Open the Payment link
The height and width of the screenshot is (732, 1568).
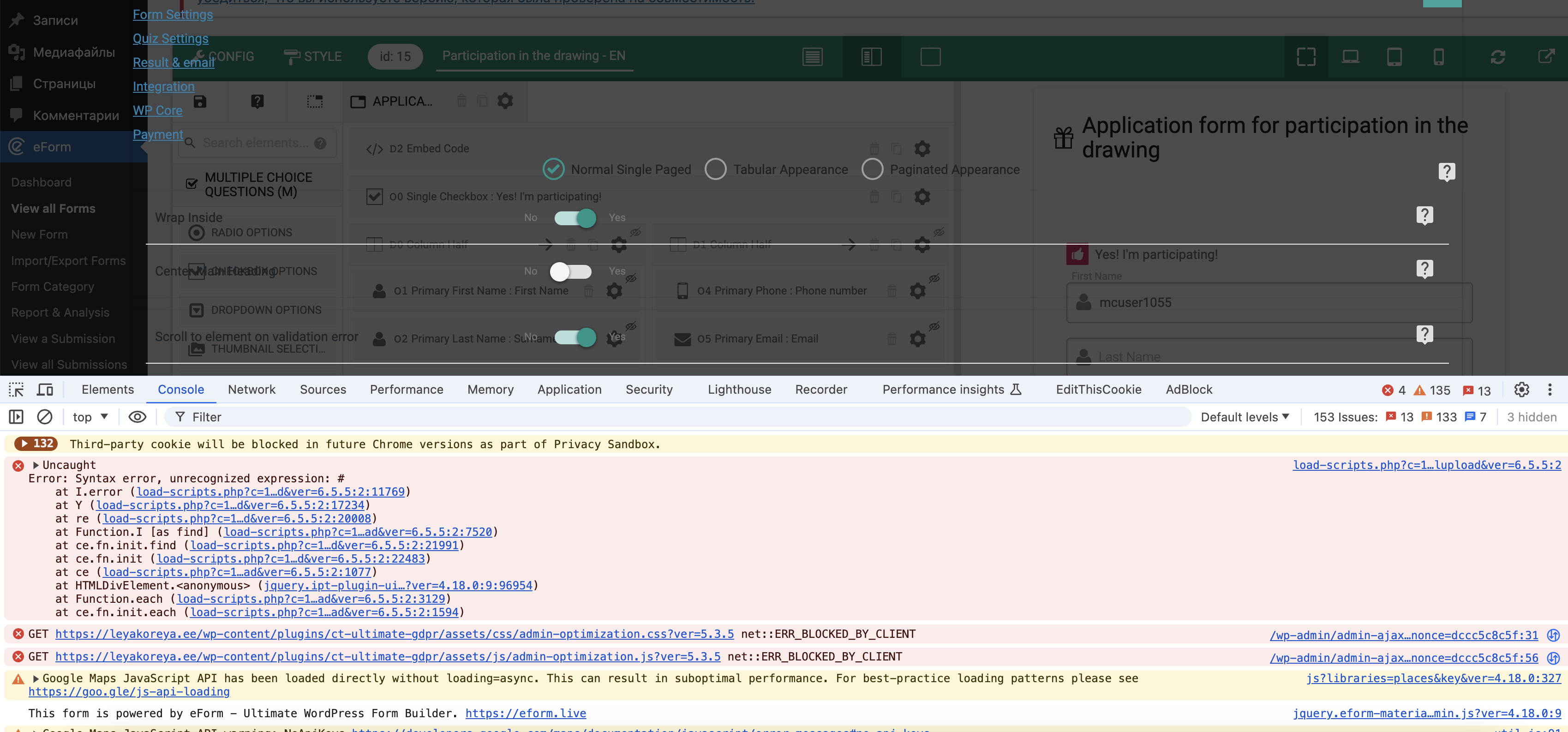click(x=158, y=135)
